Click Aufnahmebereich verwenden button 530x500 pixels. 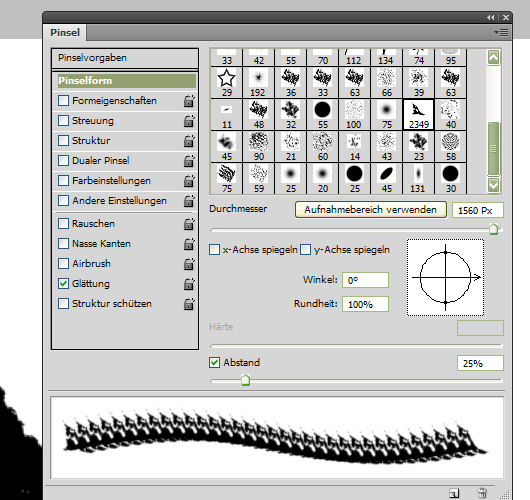click(x=371, y=210)
